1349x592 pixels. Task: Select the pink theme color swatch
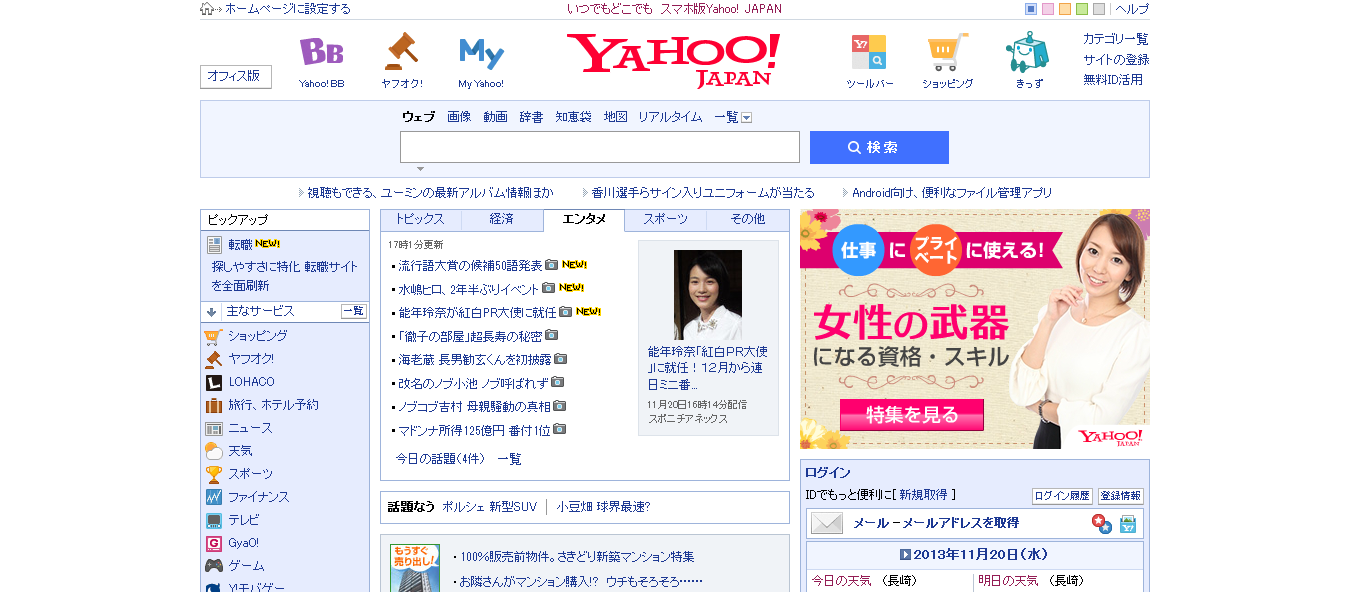click(1048, 9)
